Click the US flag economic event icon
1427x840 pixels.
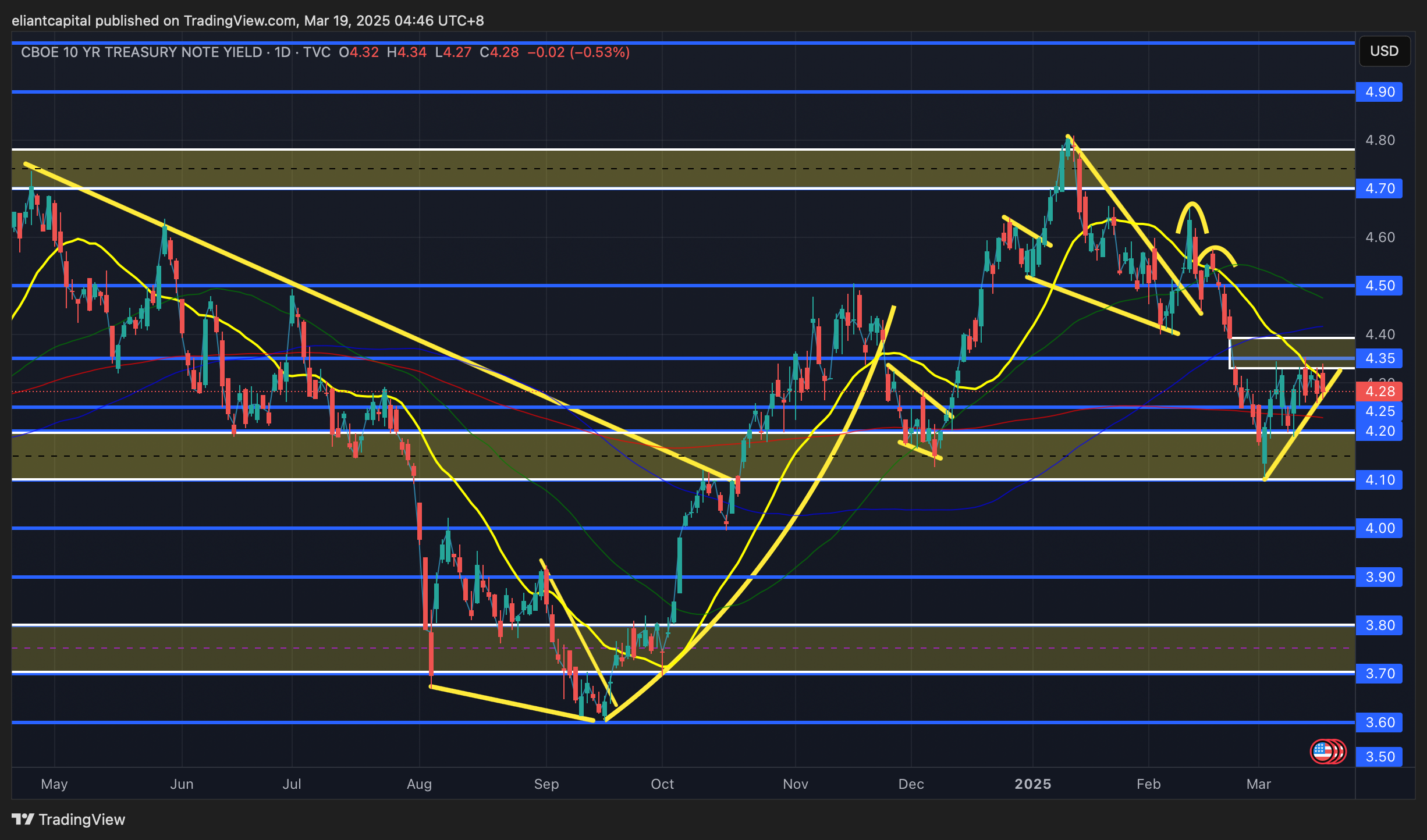1323,751
